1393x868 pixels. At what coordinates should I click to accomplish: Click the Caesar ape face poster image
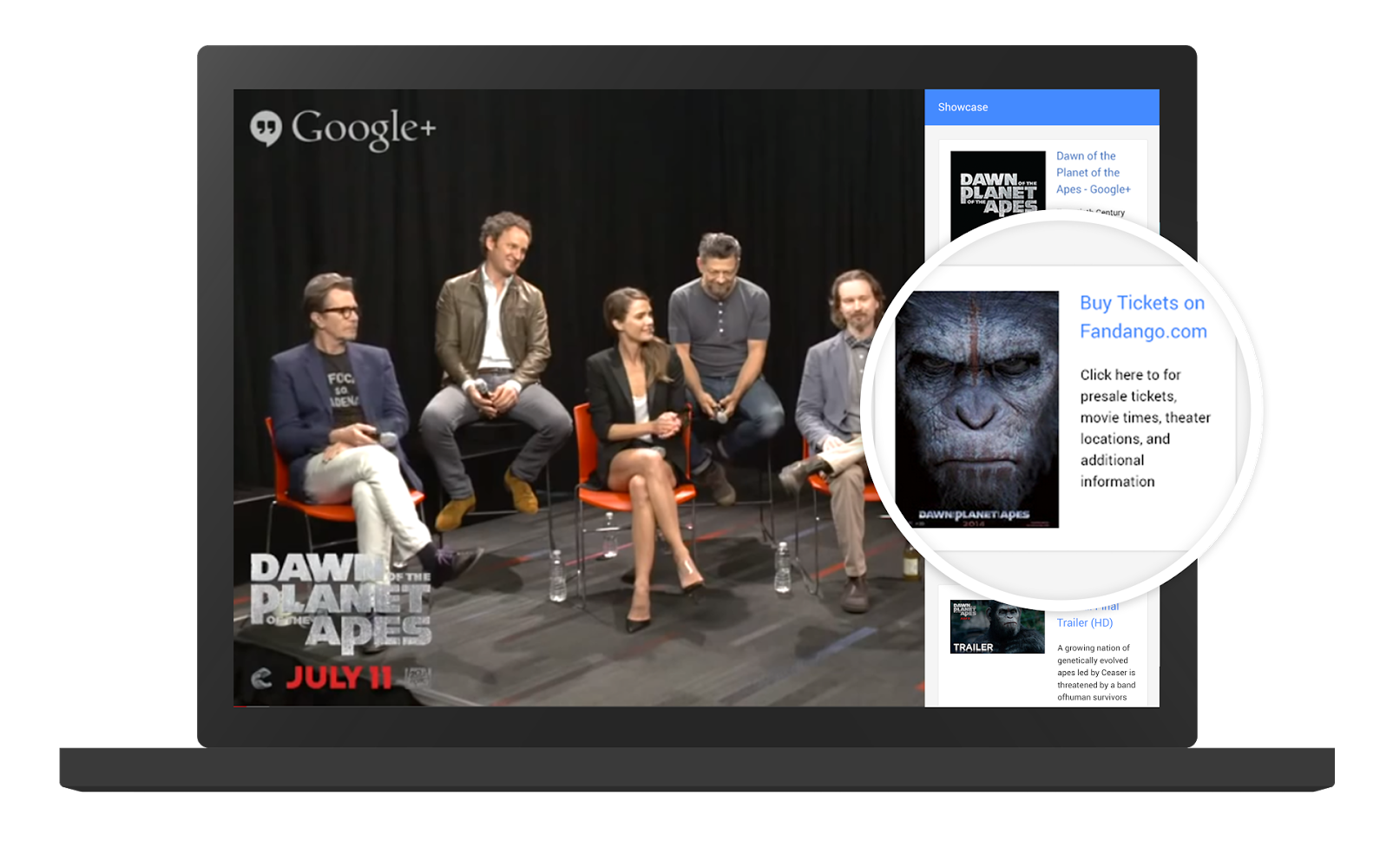(x=976, y=408)
